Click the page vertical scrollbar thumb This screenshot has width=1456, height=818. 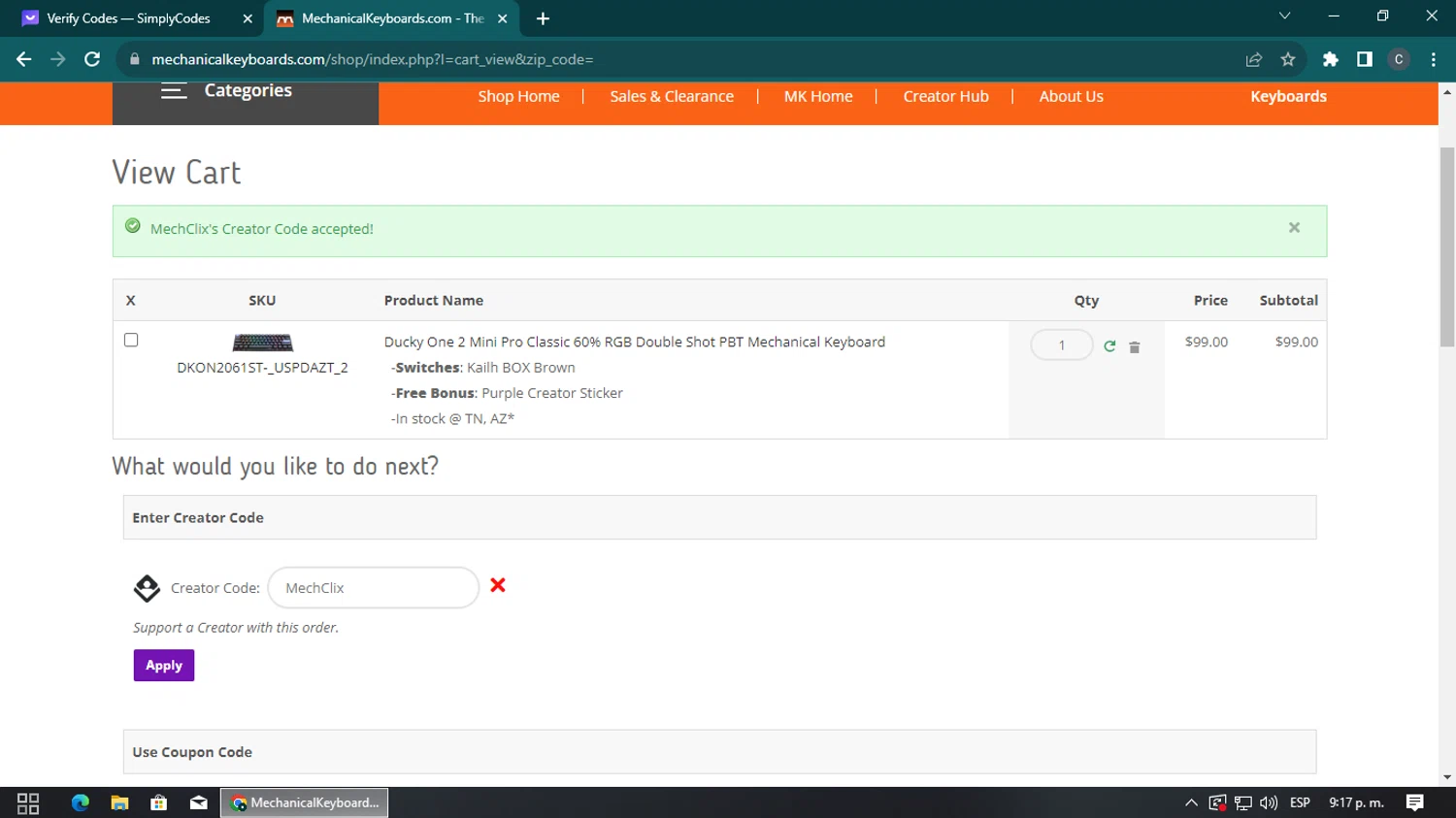pos(1447,246)
